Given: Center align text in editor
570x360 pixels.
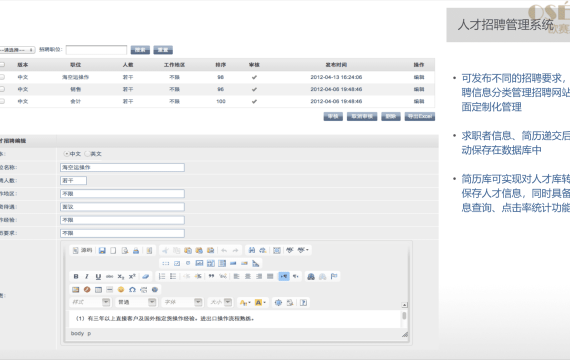Looking at the screenshot, I should pos(248,276).
